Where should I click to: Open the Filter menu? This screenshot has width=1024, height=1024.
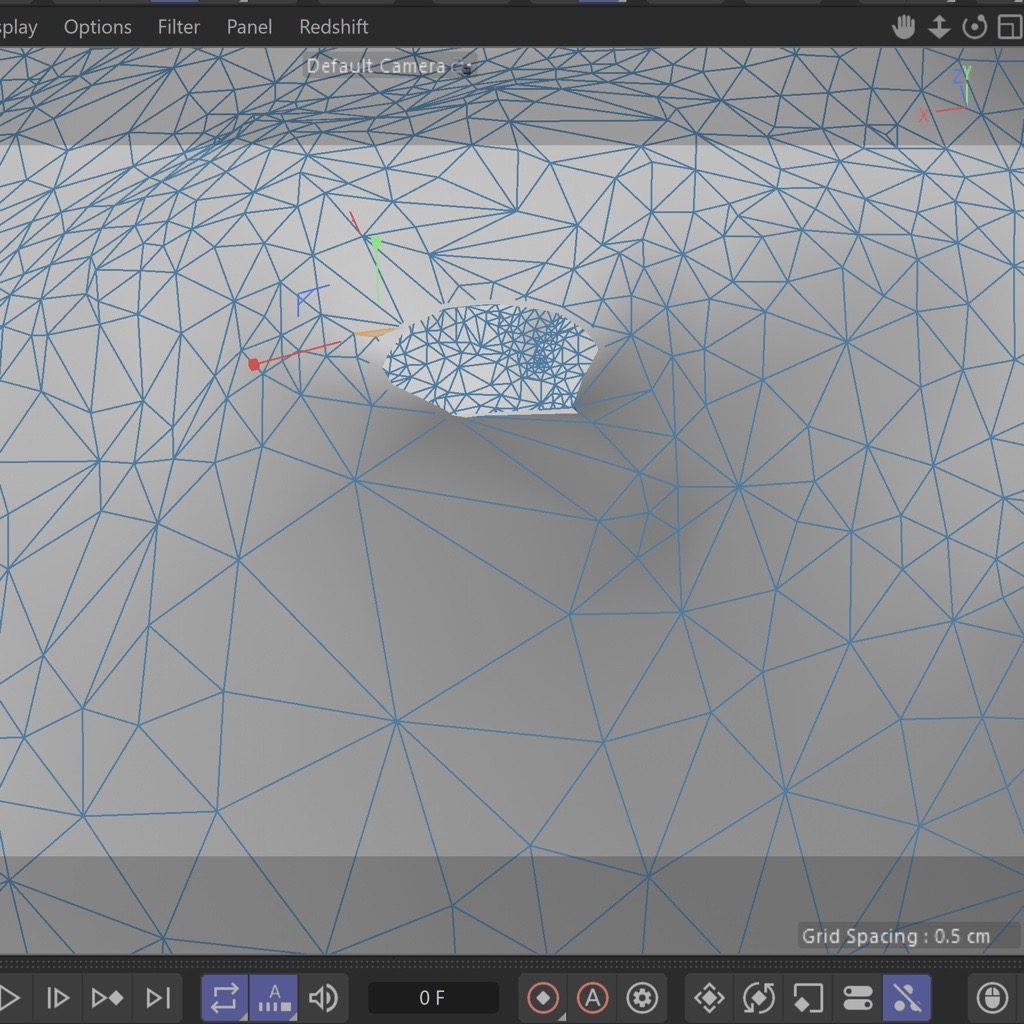(179, 27)
